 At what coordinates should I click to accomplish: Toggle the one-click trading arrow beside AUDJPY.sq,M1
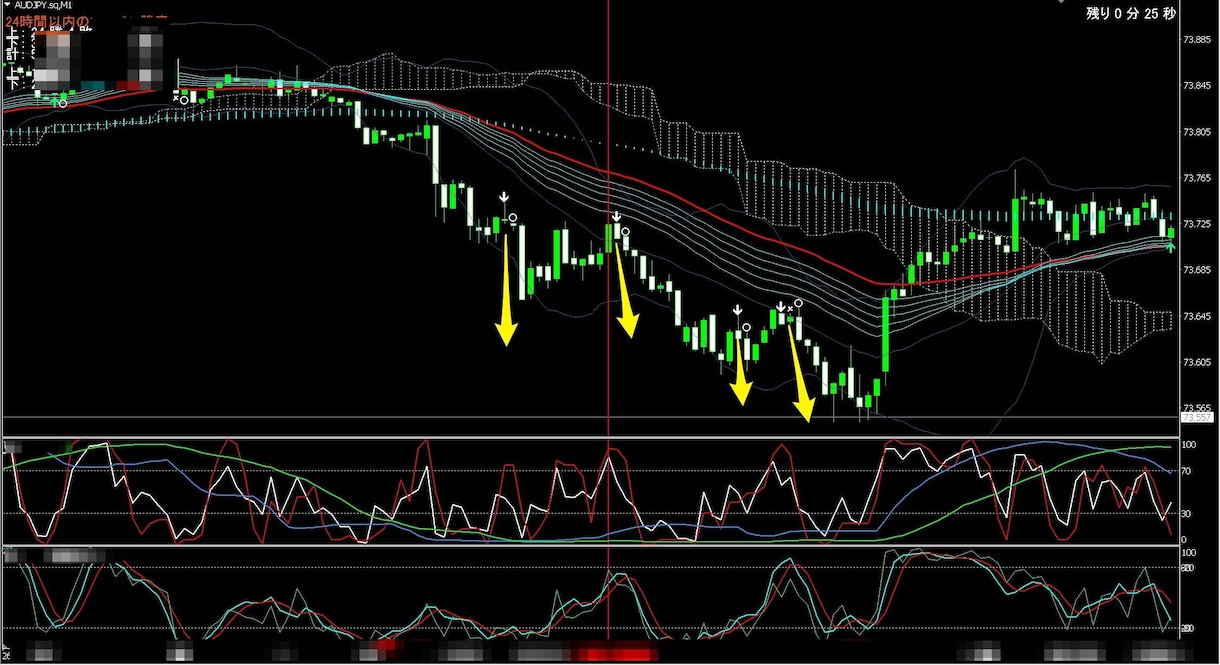point(7,5)
